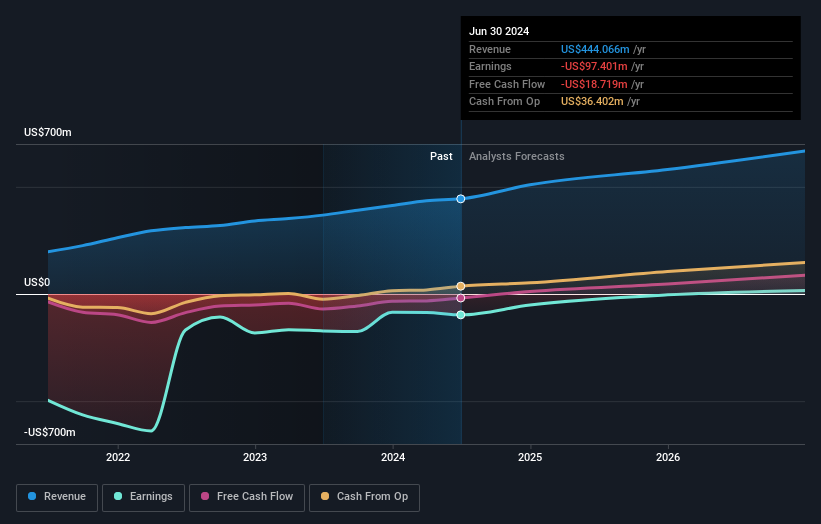Click the US$0 axis label
Viewport: 821px width, 524px height.
tap(37, 283)
